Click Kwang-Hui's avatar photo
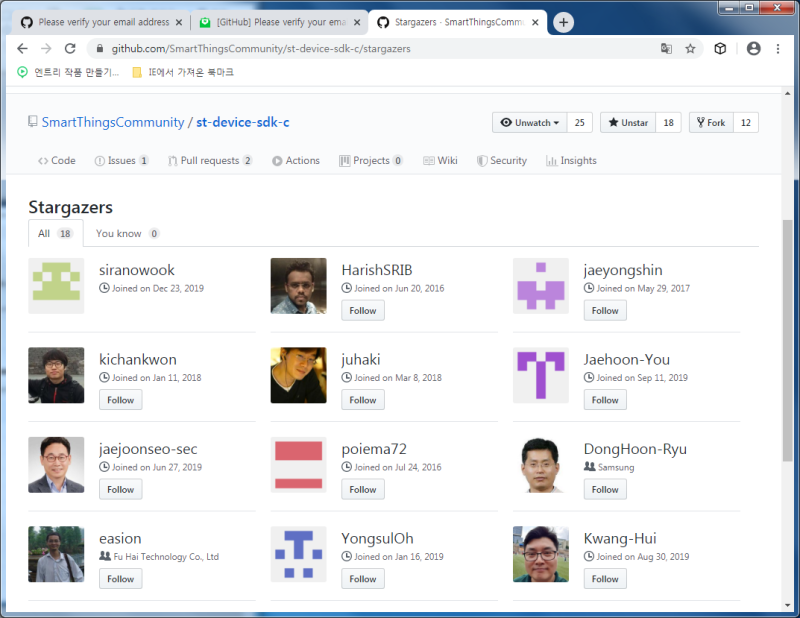Viewport: 800px width, 618px height. tap(541, 554)
